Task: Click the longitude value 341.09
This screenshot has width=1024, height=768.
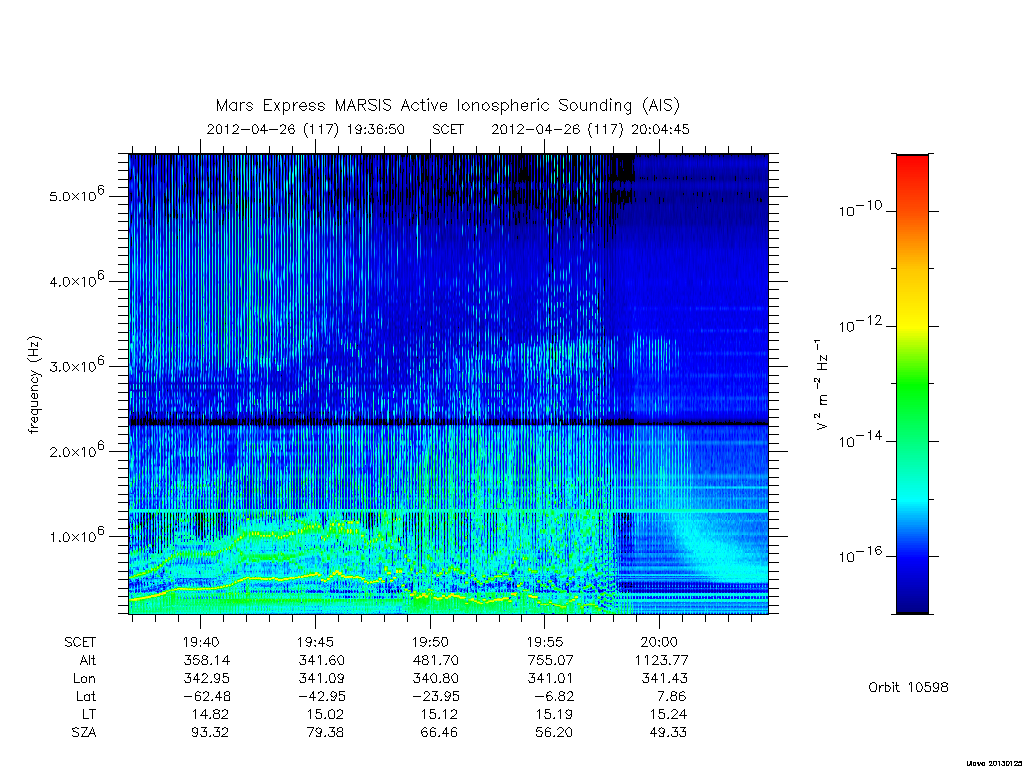Action: (321, 679)
